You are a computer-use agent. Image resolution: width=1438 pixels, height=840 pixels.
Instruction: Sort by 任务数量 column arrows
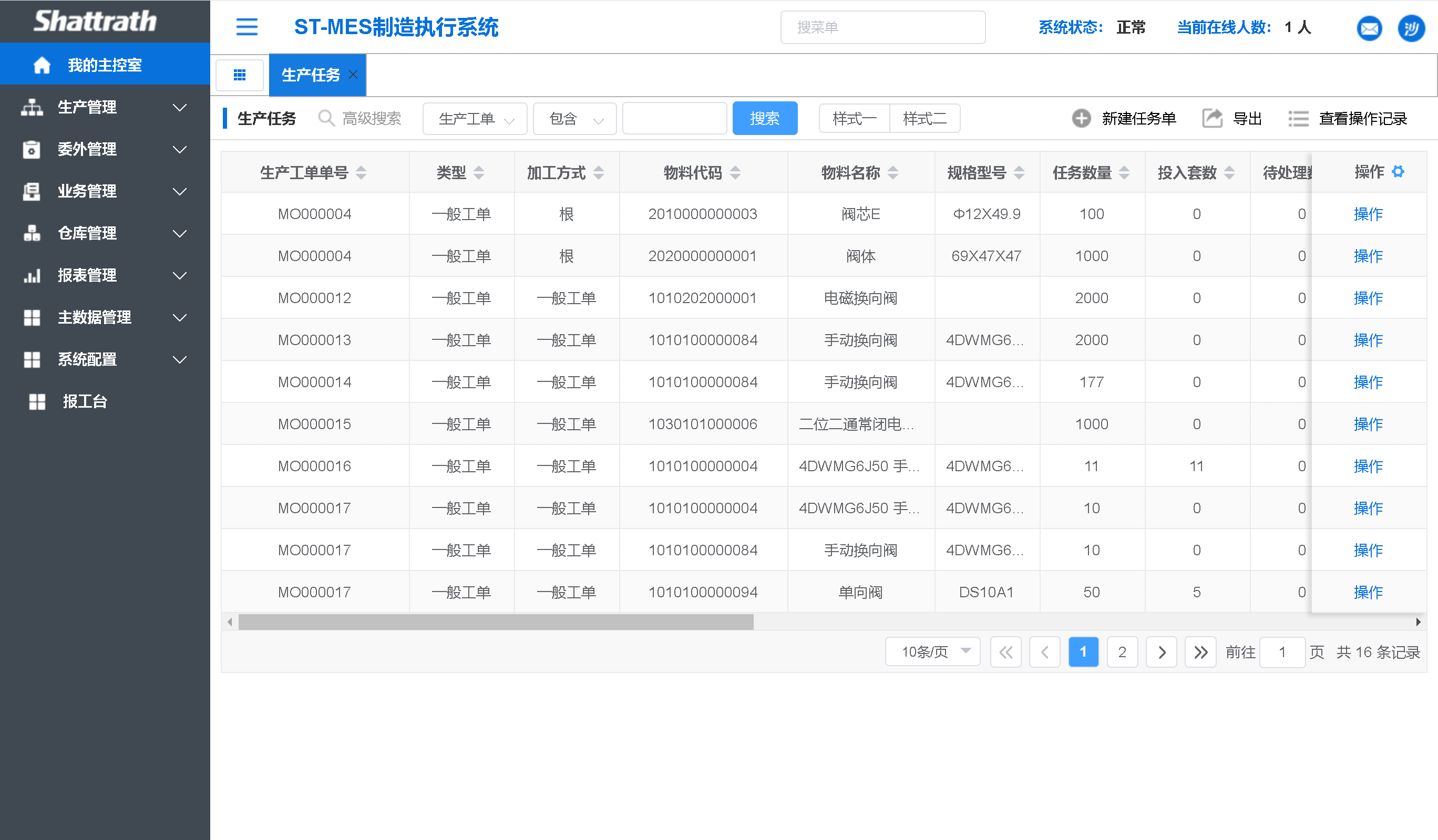click(x=1124, y=172)
